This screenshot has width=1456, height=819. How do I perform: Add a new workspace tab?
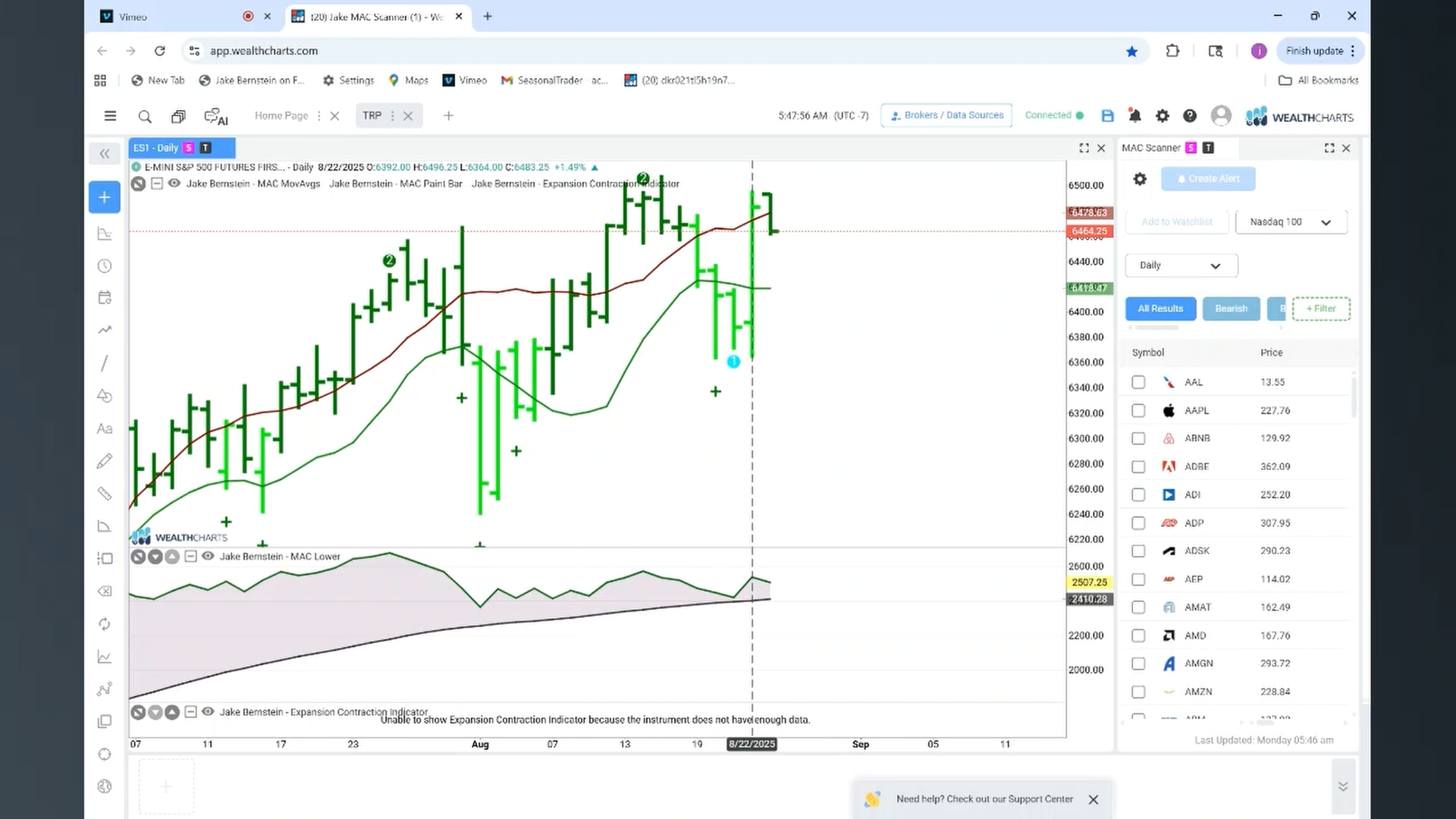[x=448, y=116]
